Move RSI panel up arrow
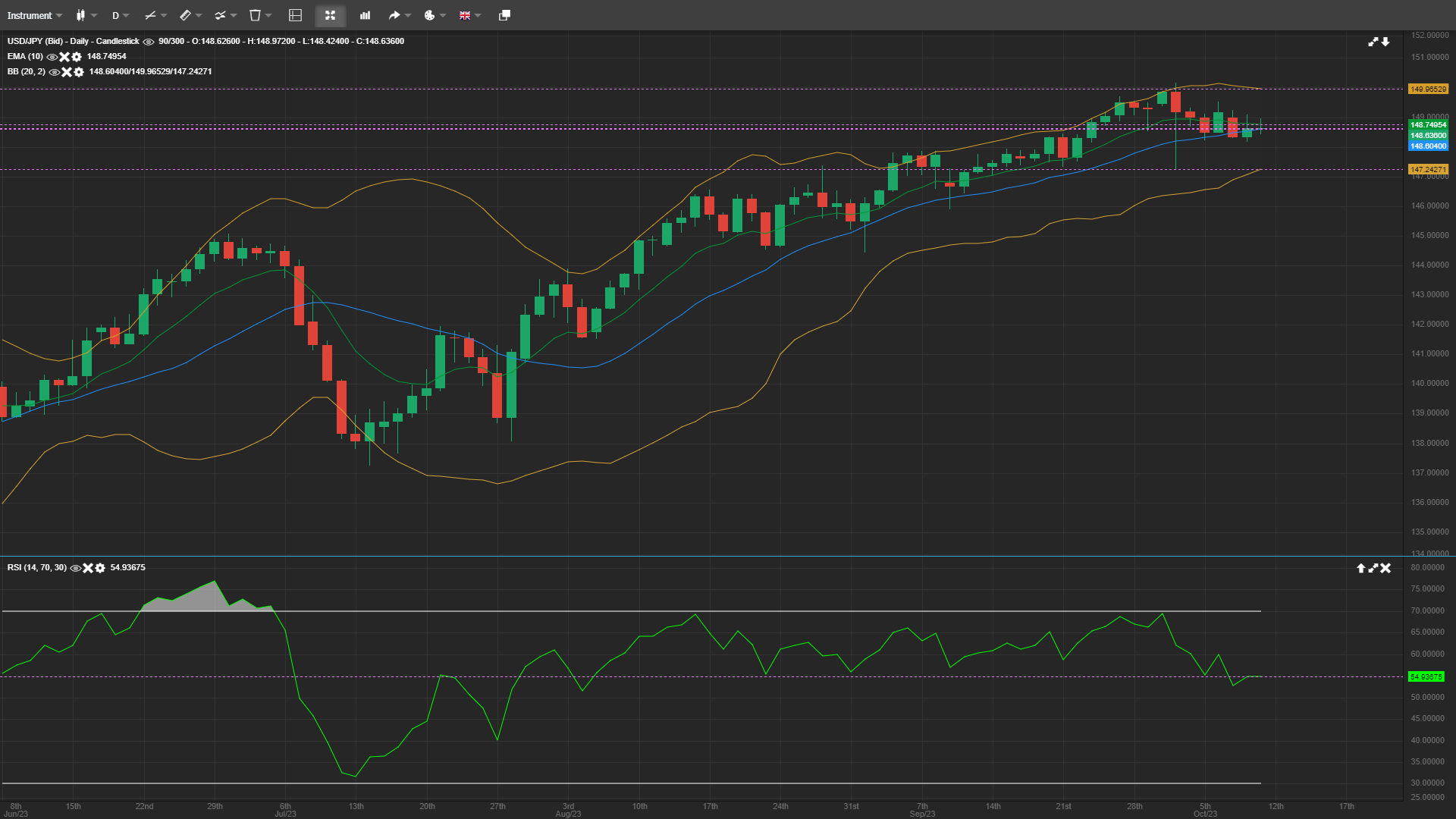 (x=1361, y=568)
